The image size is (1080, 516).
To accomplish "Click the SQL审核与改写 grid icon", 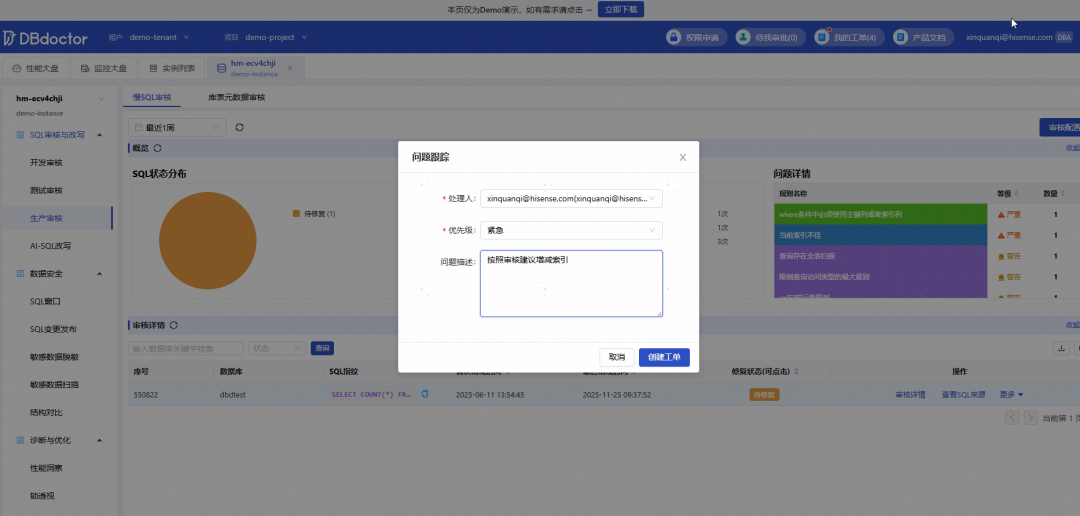I will point(20,135).
